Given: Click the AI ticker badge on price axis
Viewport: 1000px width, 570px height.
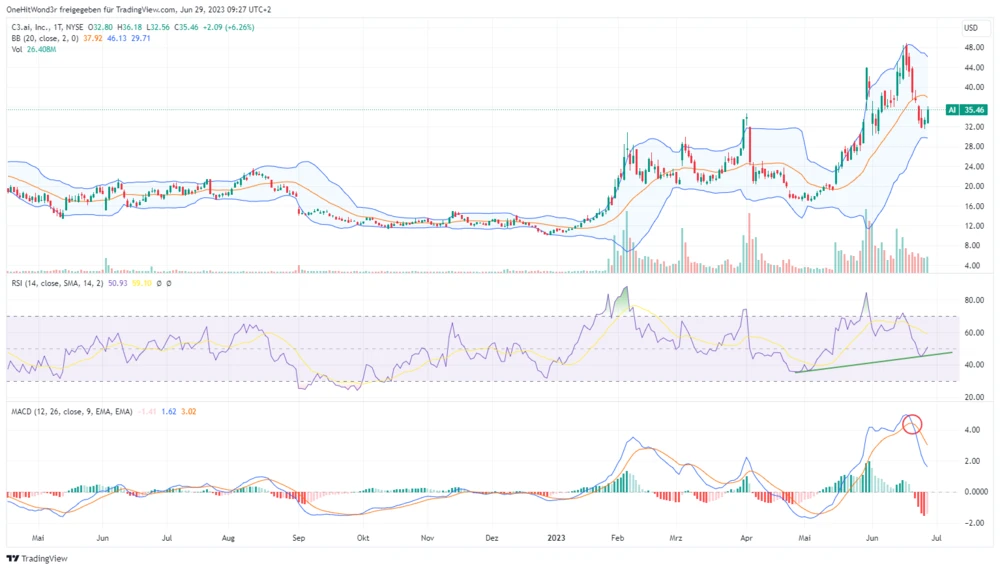Looking at the screenshot, I should click(x=952, y=110).
